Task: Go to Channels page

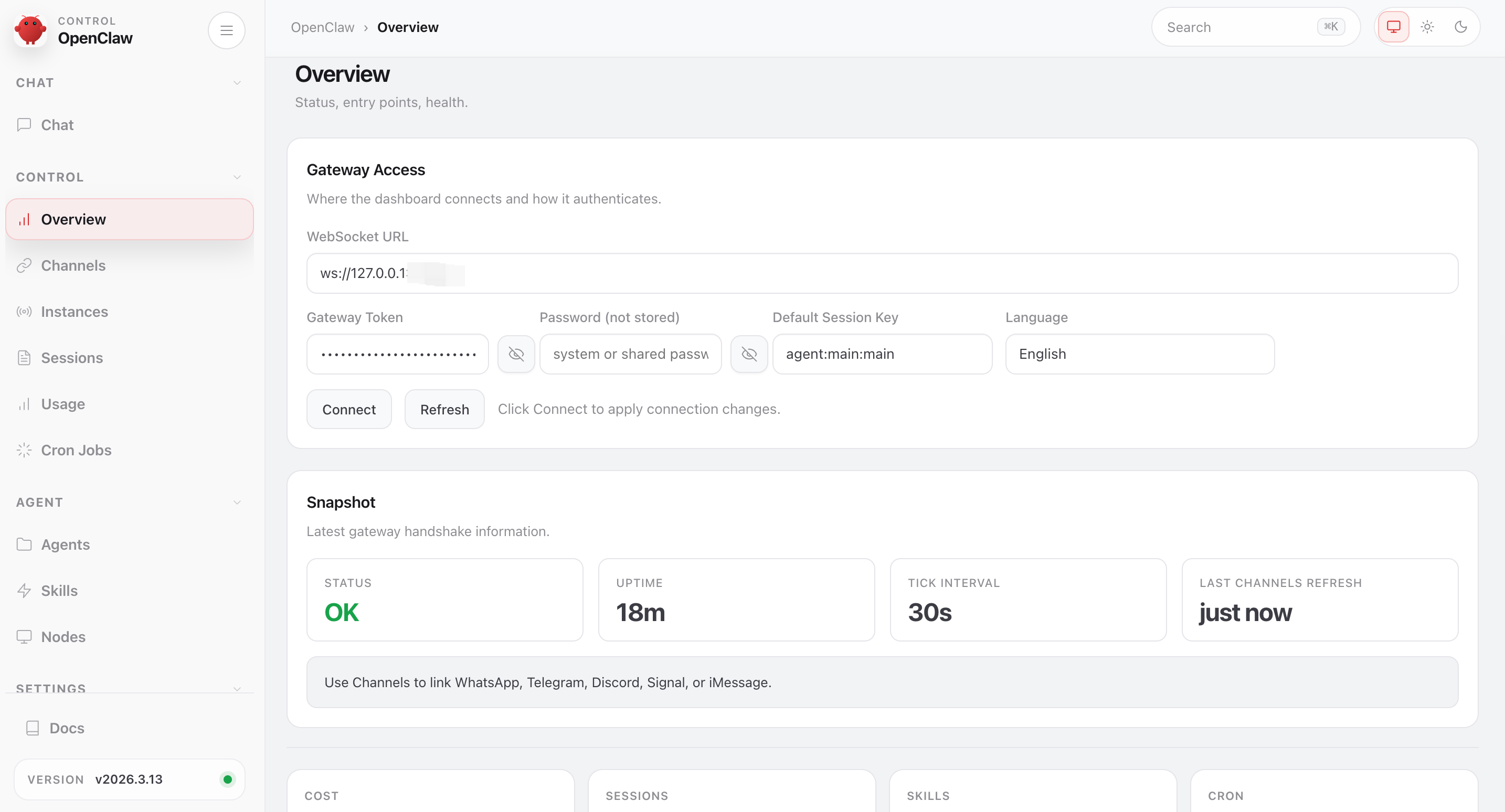Action: (x=129, y=266)
